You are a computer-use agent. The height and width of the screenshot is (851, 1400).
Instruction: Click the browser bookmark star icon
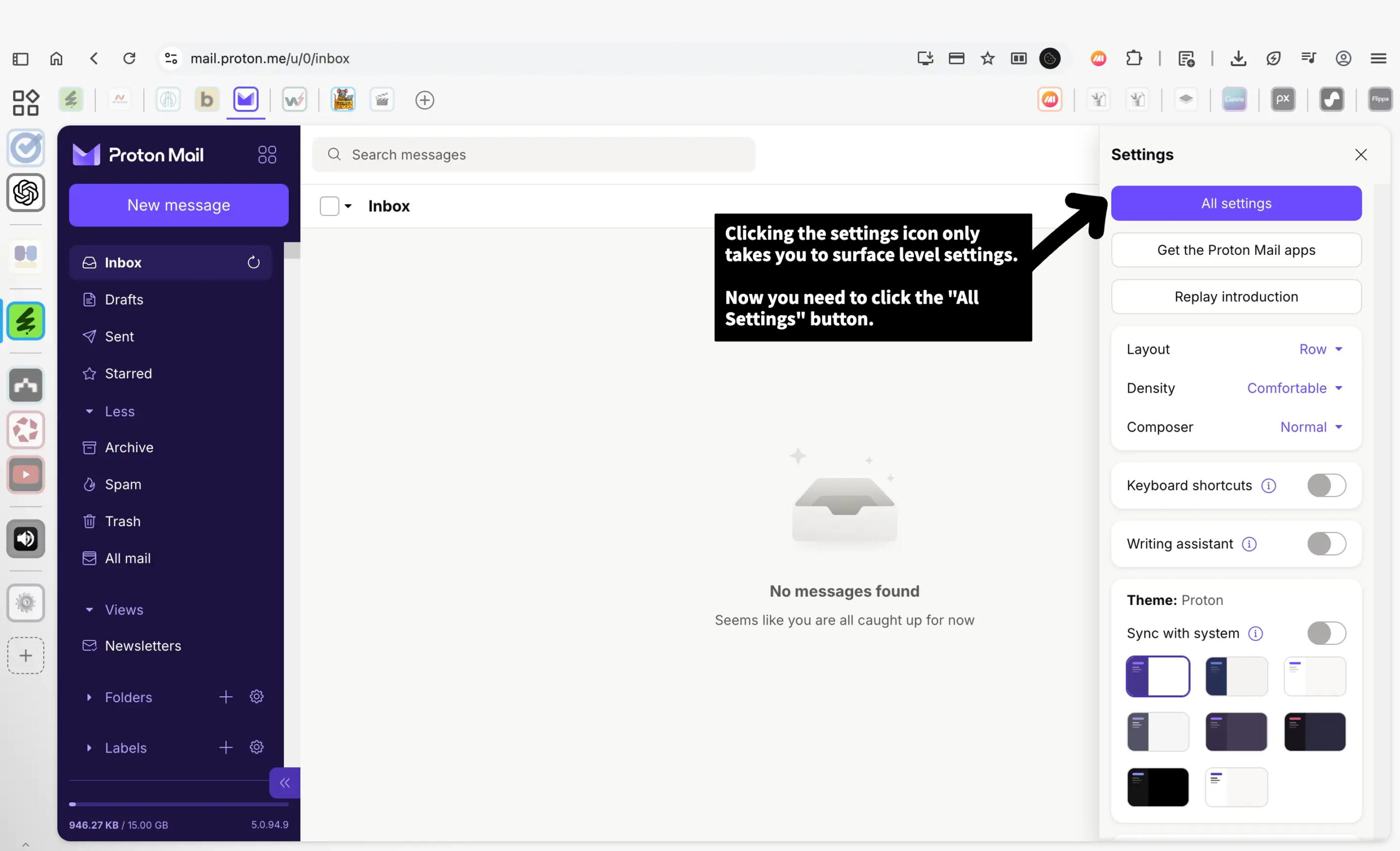[988, 59]
